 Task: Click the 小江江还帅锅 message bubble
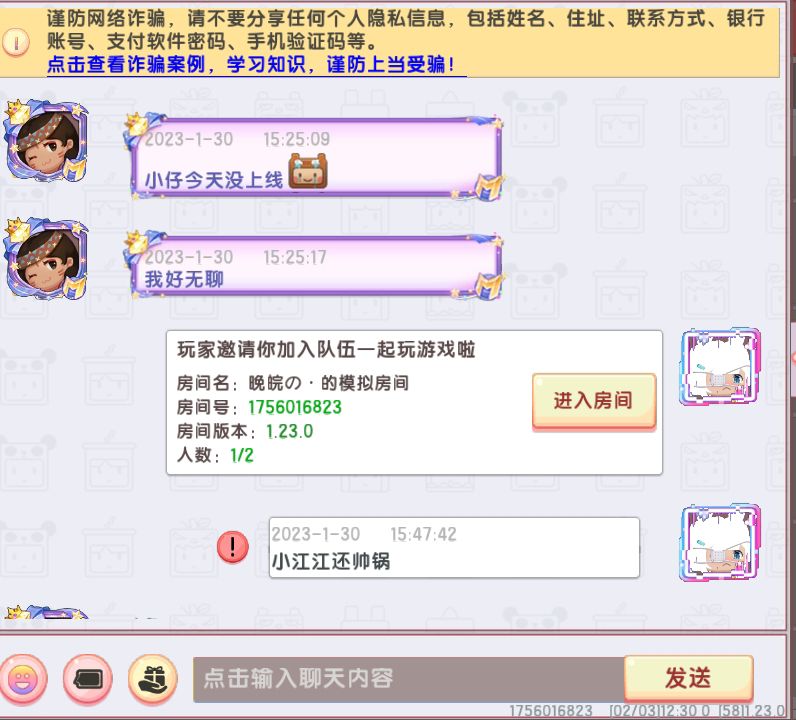coord(454,547)
